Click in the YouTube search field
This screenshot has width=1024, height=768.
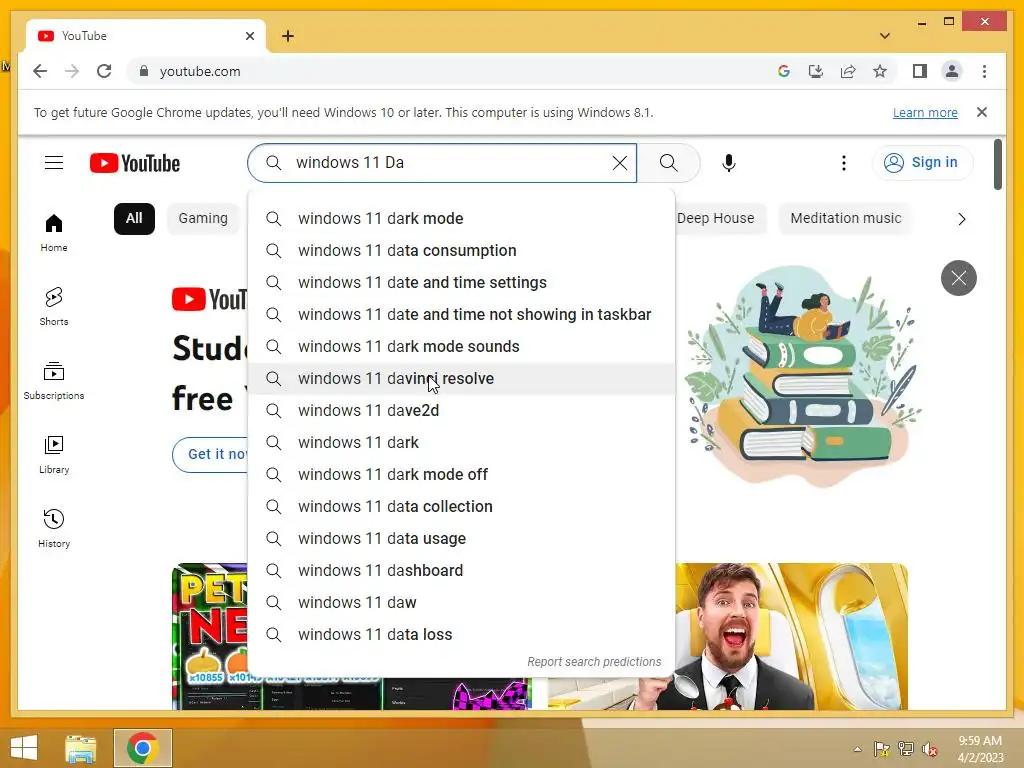(444, 163)
